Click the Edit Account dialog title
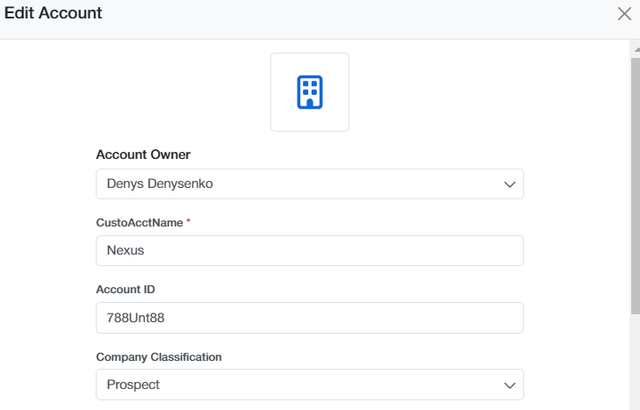 pyautogui.click(x=53, y=13)
